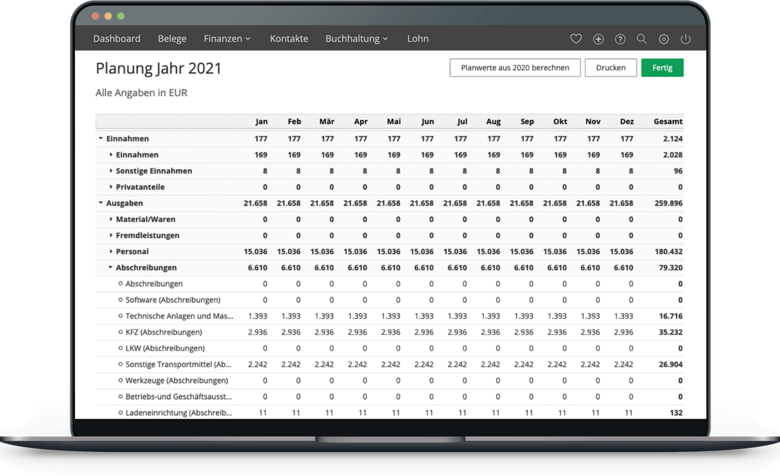This screenshot has width=780, height=476.
Task: Click the heart favorites icon
Action: (576, 39)
